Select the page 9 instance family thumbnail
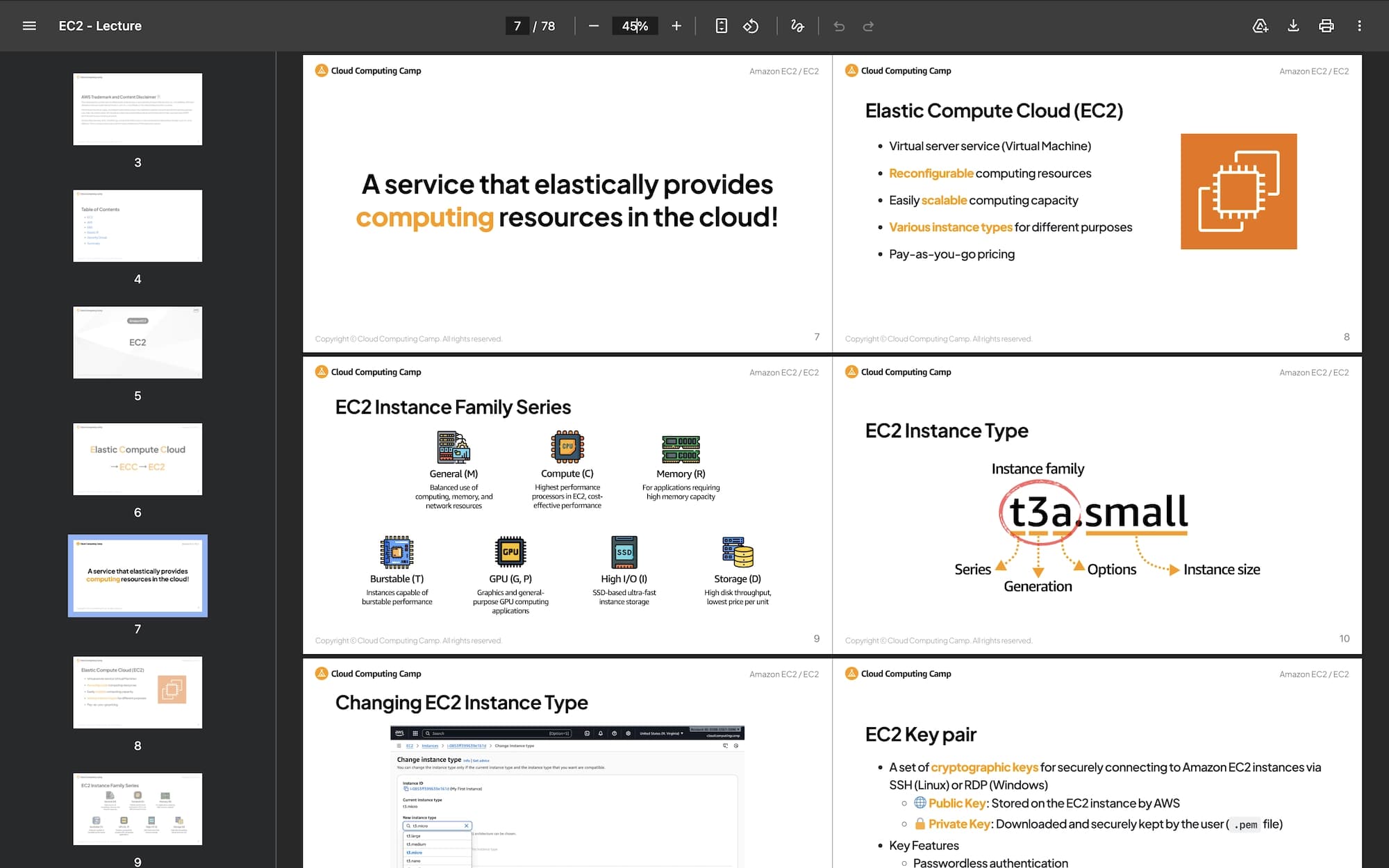This screenshot has width=1389, height=868. click(x=138, y=809)
